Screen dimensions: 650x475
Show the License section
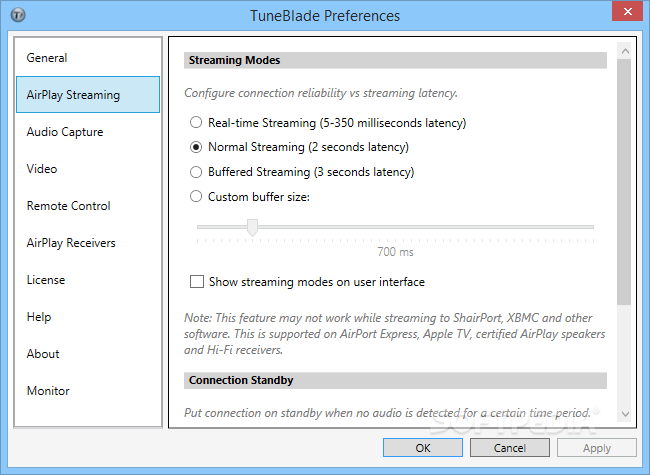pos(88,279)
